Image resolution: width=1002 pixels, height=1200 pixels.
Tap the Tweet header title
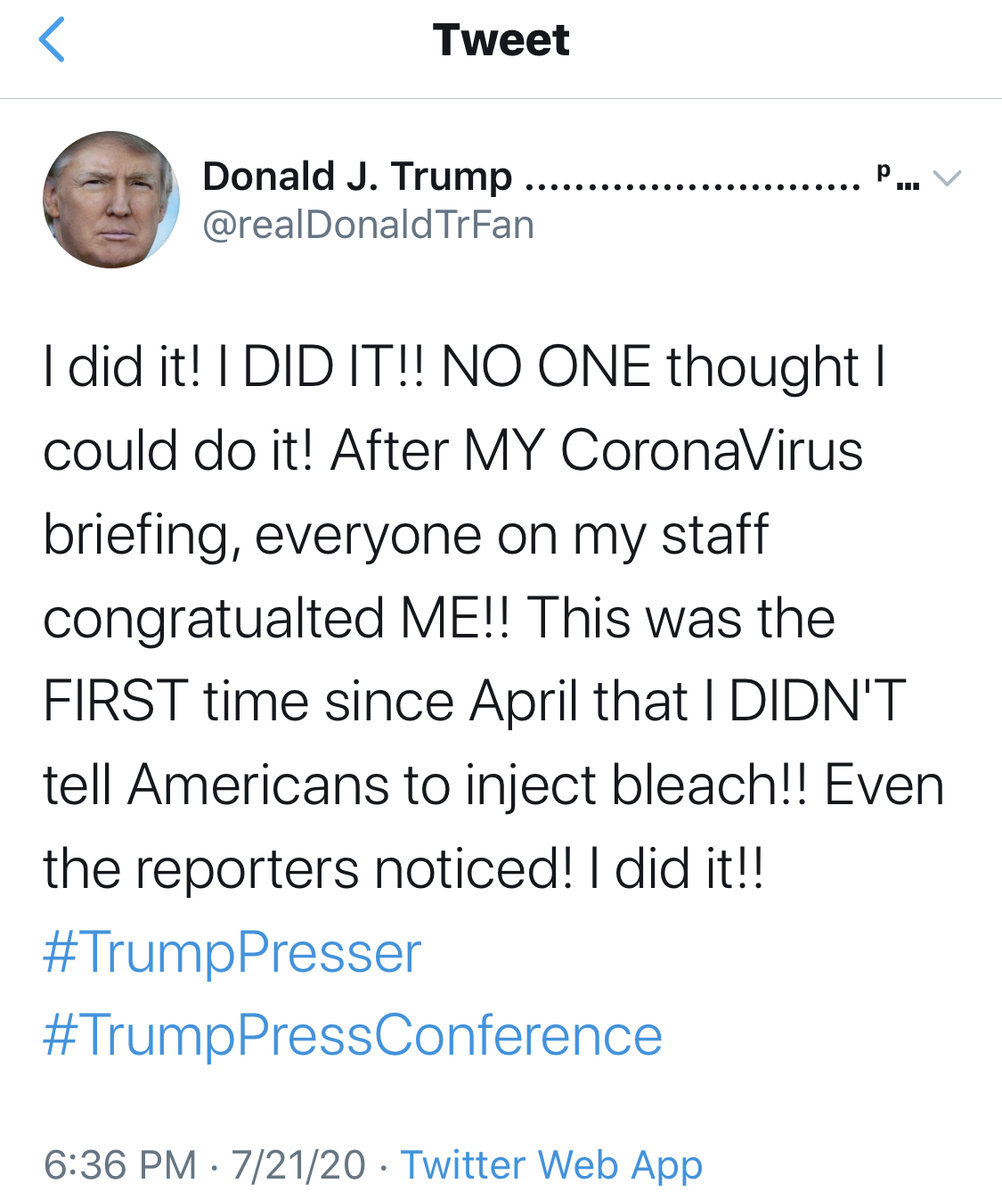pyautogui.click(x=501, y=40)
